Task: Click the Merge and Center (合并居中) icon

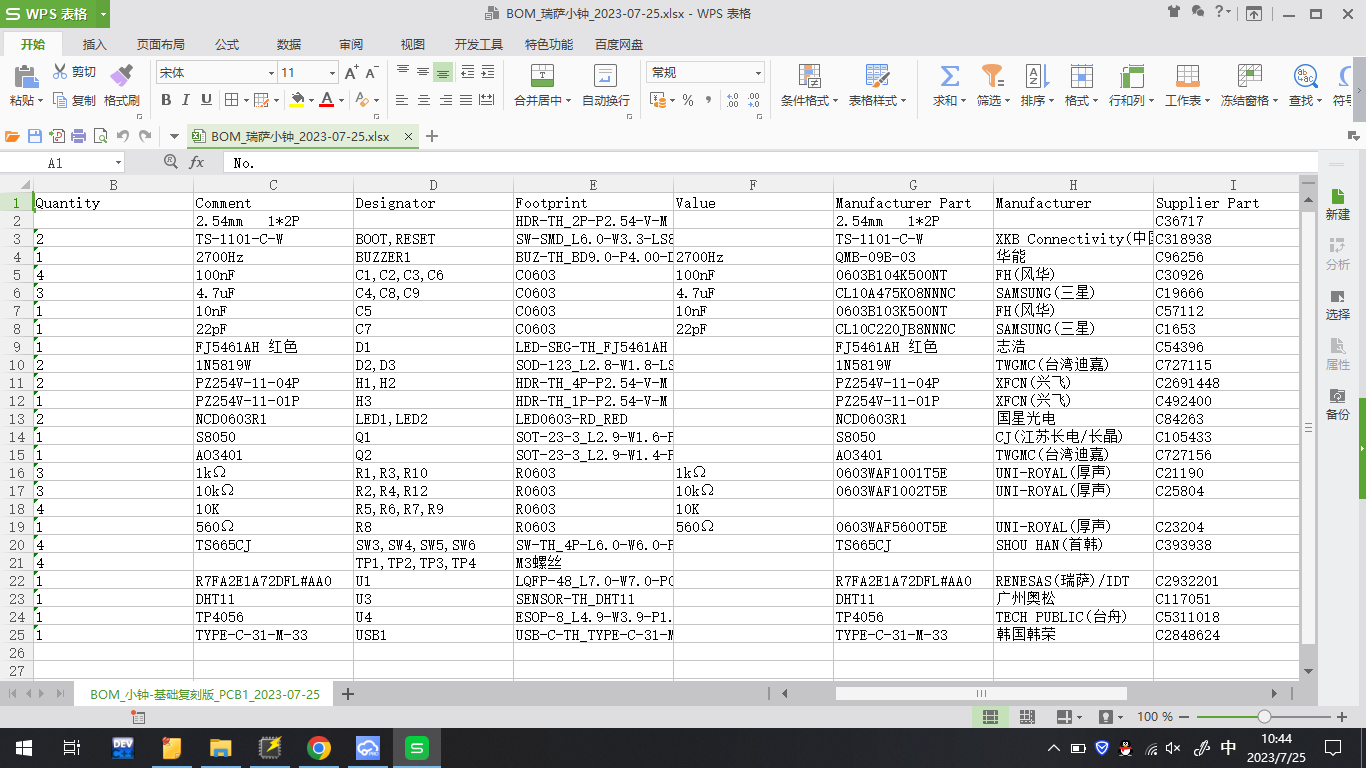Action: [x=542, y=76]
